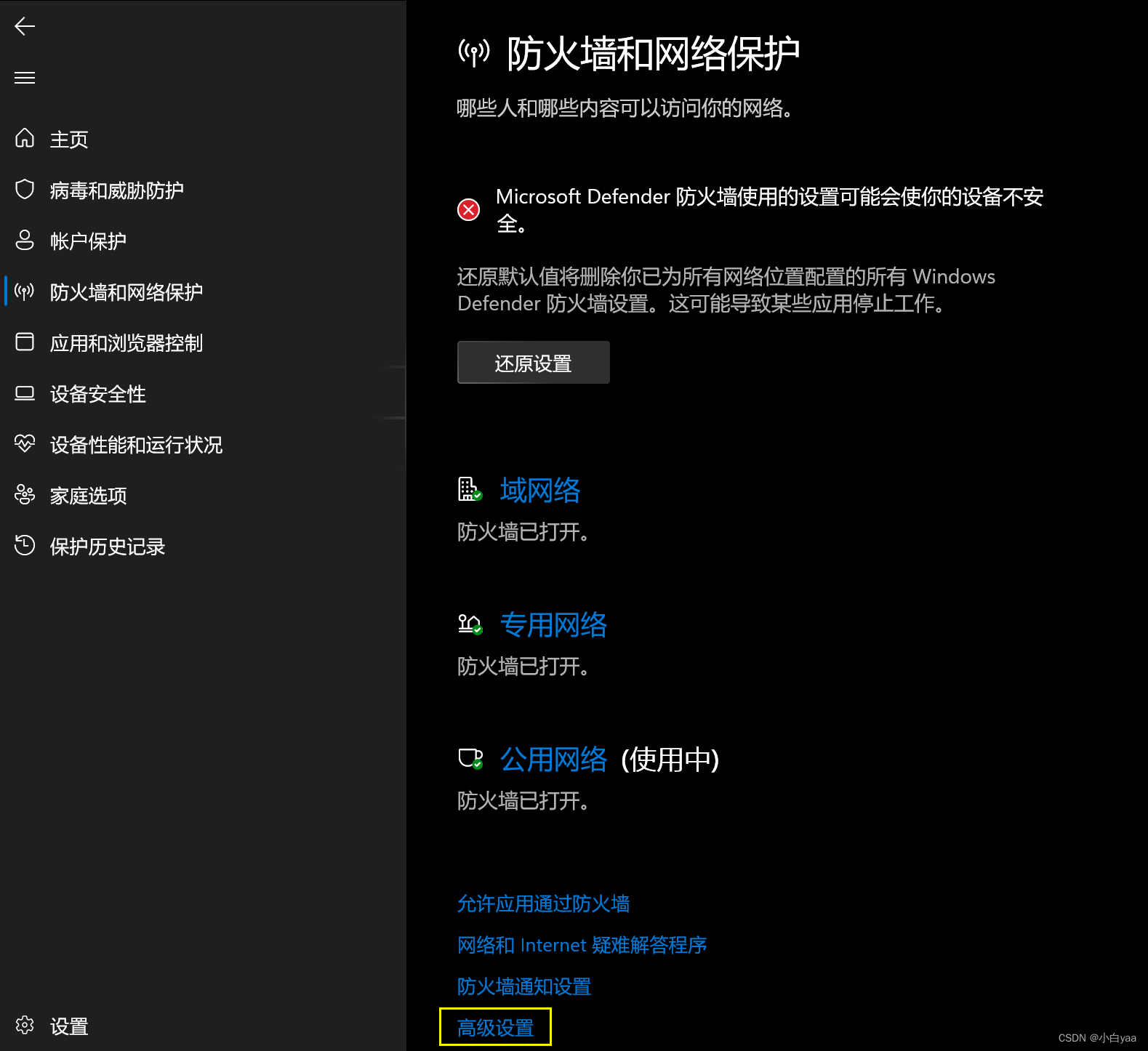1148x1051 pixels.
Task: Click 防火墙已打开 under 公用网络
Action: pos(523,801)
